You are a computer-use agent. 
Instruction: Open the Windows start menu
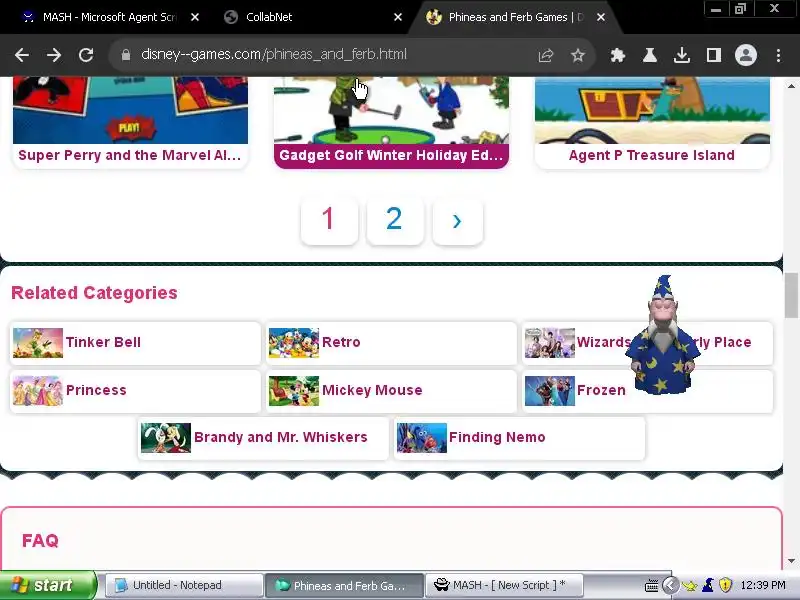[48, 585]
